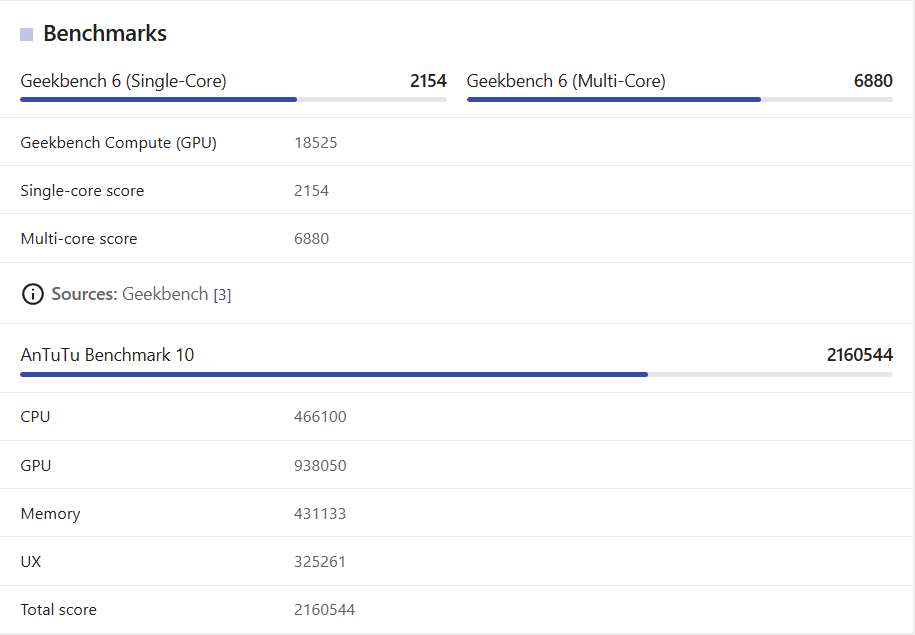Click the Memory row label
This screenshot has height=635, width=915.
51,514
